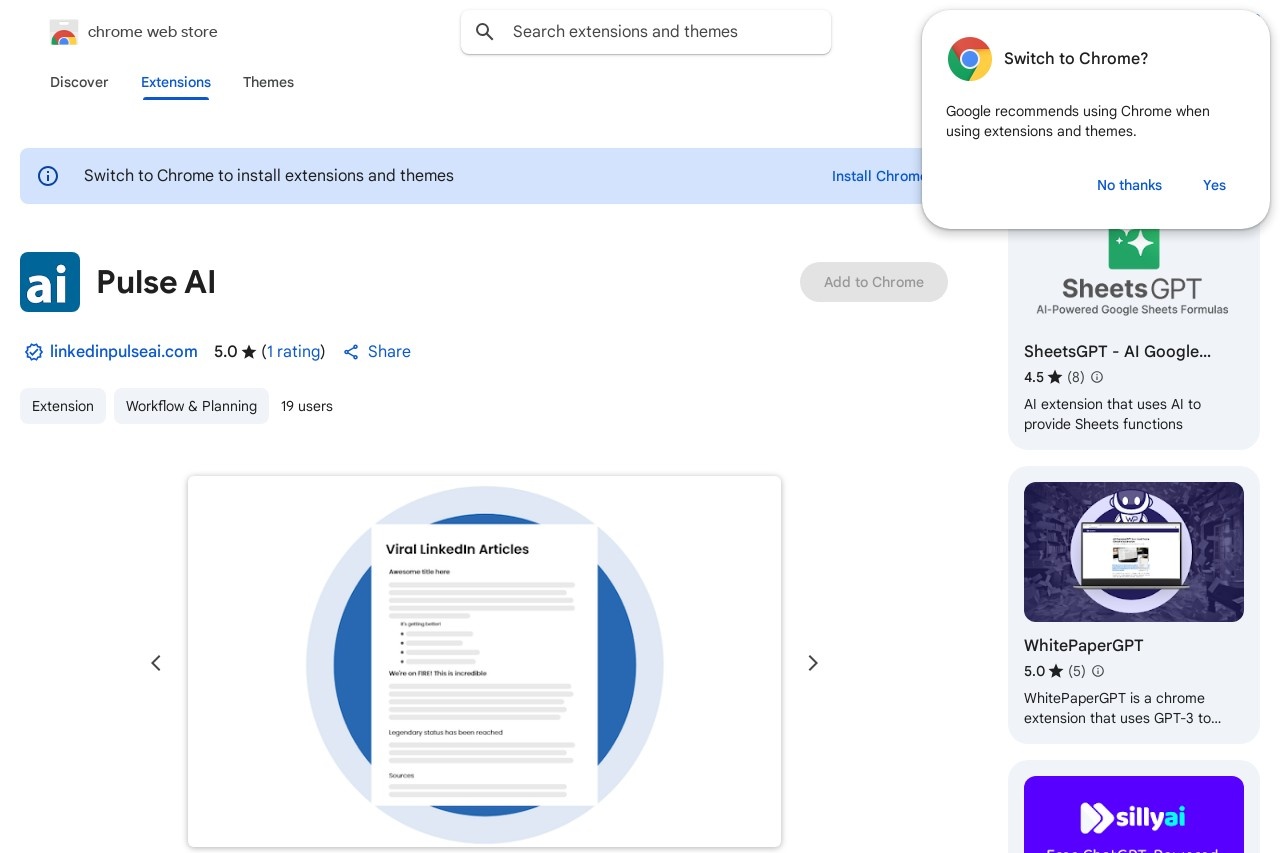Show the previous screenshot with the left arrow
Image resolution: width=1280 pixels, height=853 pixels.
pyautogui.click(x=156, y=663)
